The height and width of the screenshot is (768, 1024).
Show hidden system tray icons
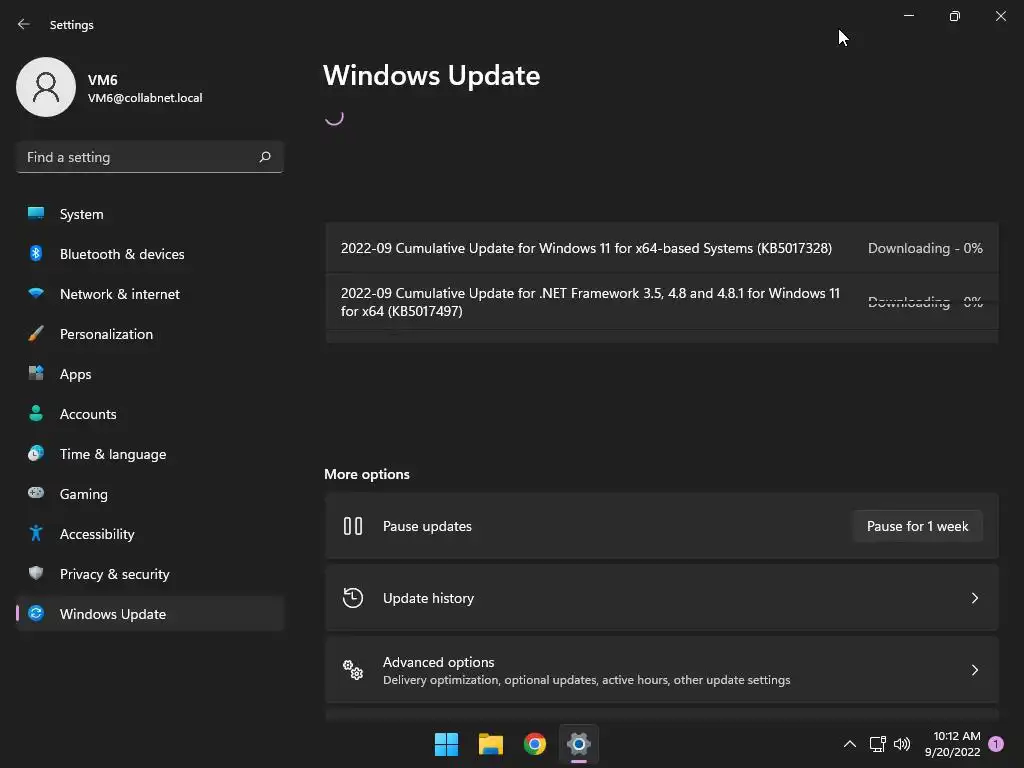850,744
